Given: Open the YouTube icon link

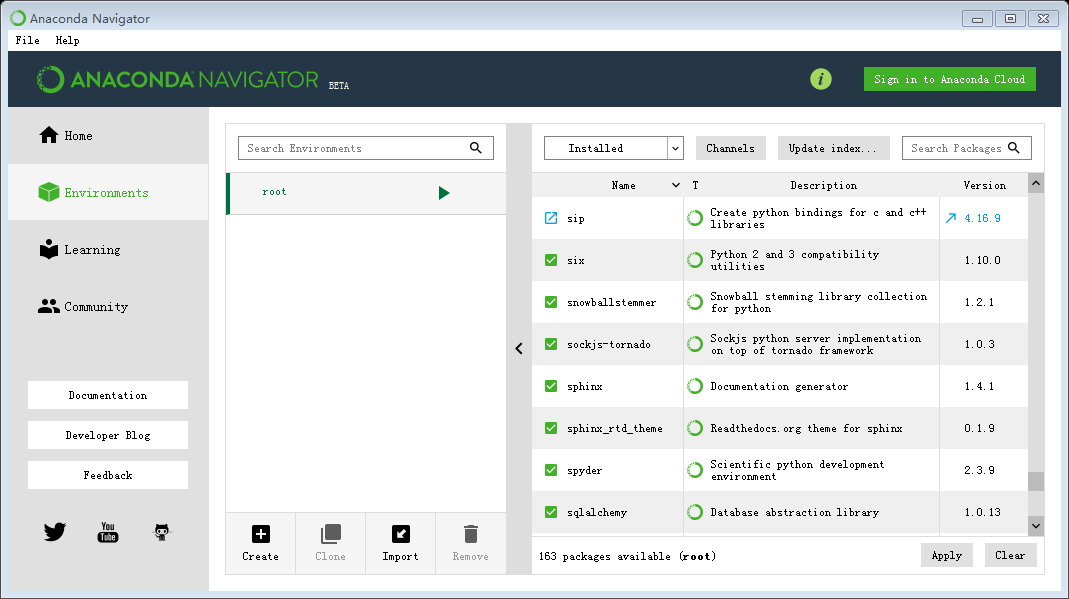Looking at the screenshot, I should pos(108,532).
